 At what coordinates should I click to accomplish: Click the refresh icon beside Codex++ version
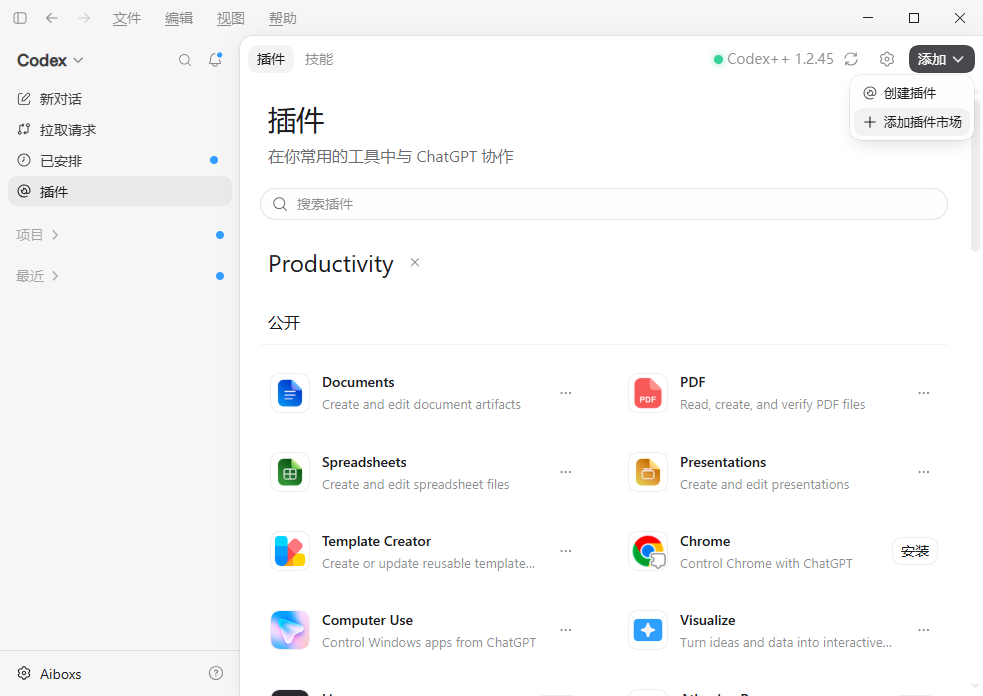[851, 59]
